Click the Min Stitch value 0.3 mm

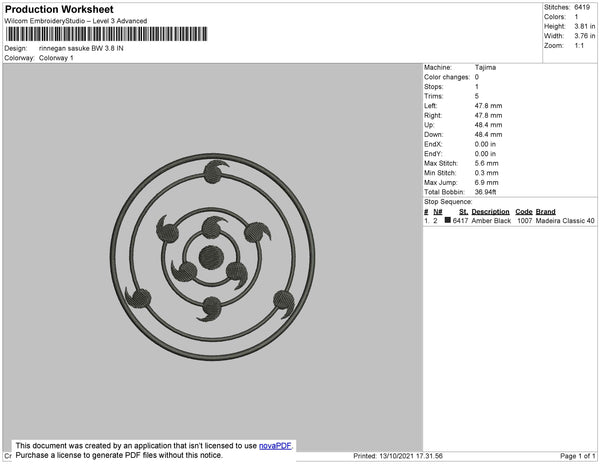pos(486,173)
